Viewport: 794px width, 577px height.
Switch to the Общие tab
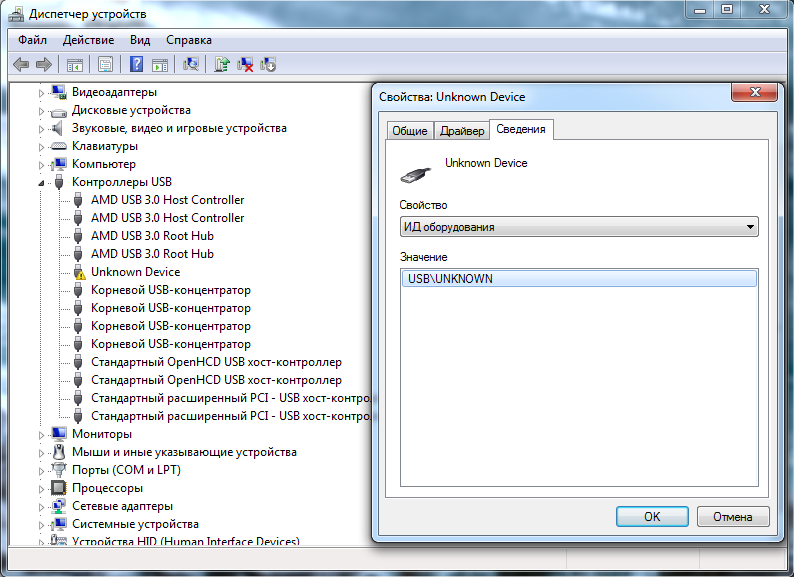tap(410, 131)
